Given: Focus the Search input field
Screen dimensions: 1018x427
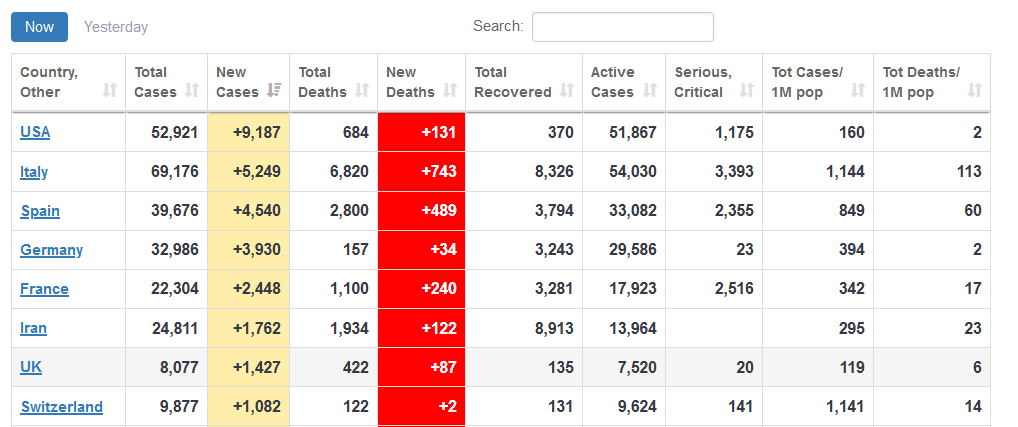Looking at the screenshot, I should [x=623, y=27].
